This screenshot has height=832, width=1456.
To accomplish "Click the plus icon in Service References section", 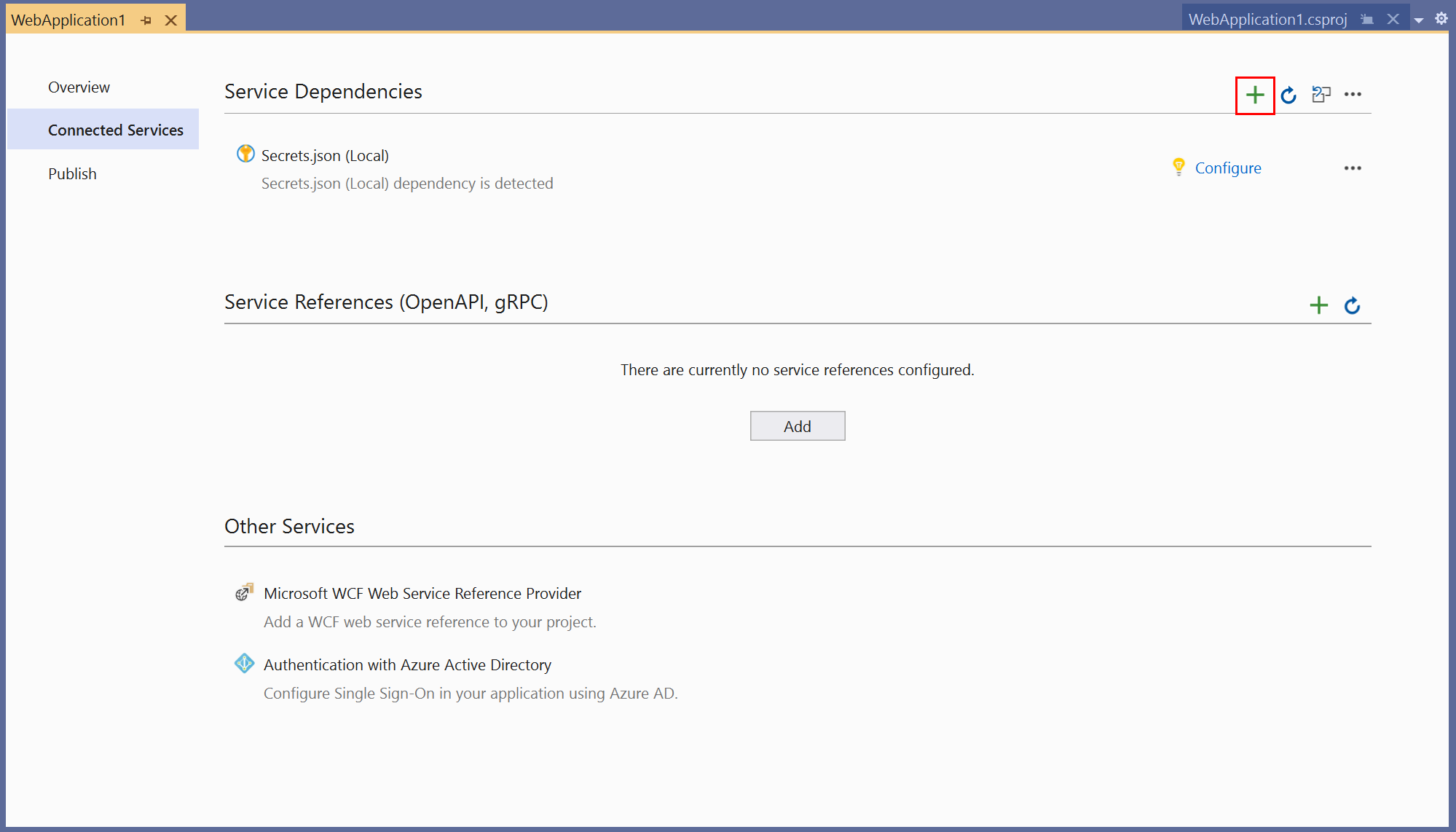I will tap(1319, 303).
